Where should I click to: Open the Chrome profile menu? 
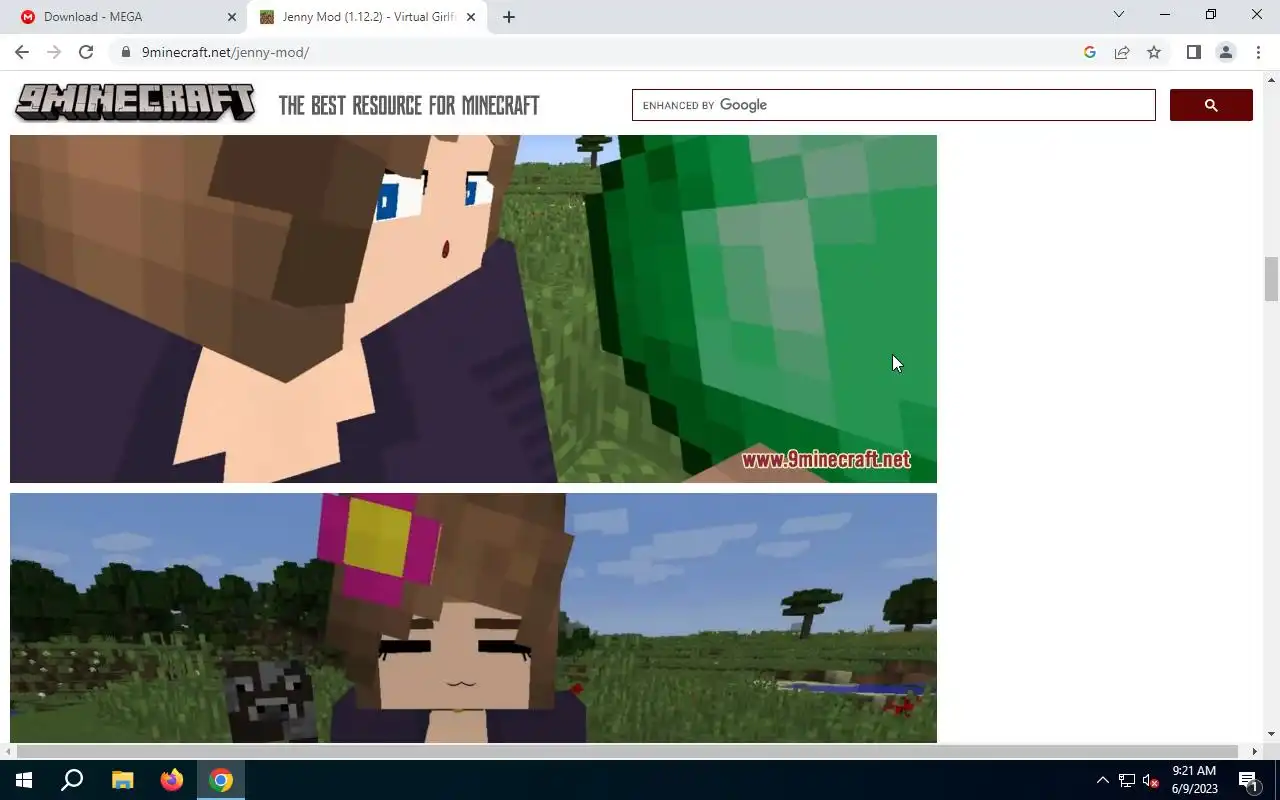click(x=1226, y=52)
